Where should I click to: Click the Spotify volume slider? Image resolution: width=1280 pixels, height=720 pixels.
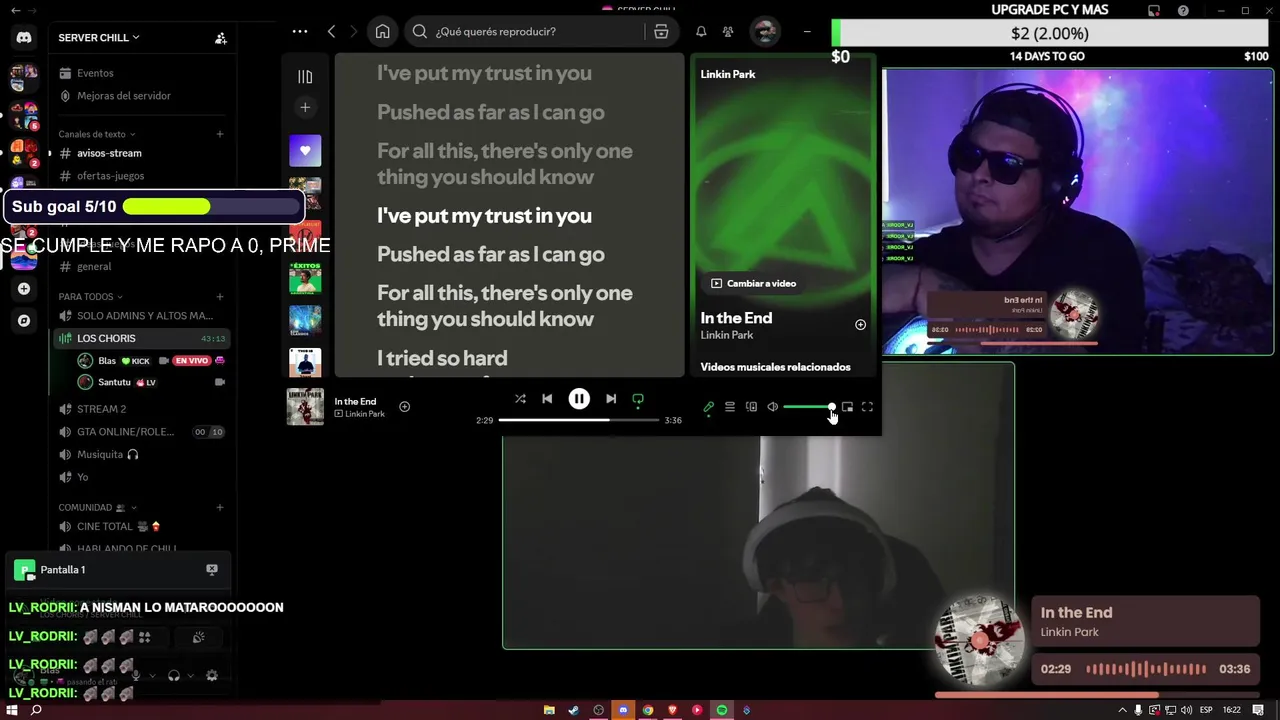click(x=808, y=407)
